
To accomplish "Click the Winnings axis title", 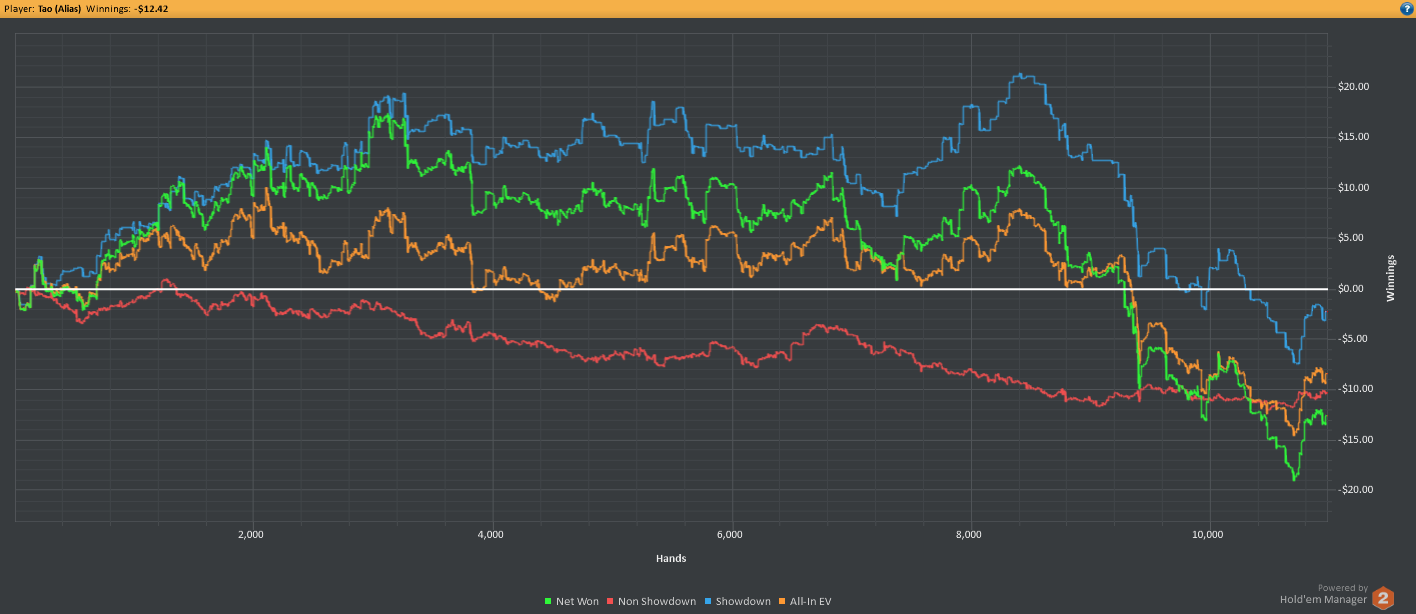I will 1391,278.
